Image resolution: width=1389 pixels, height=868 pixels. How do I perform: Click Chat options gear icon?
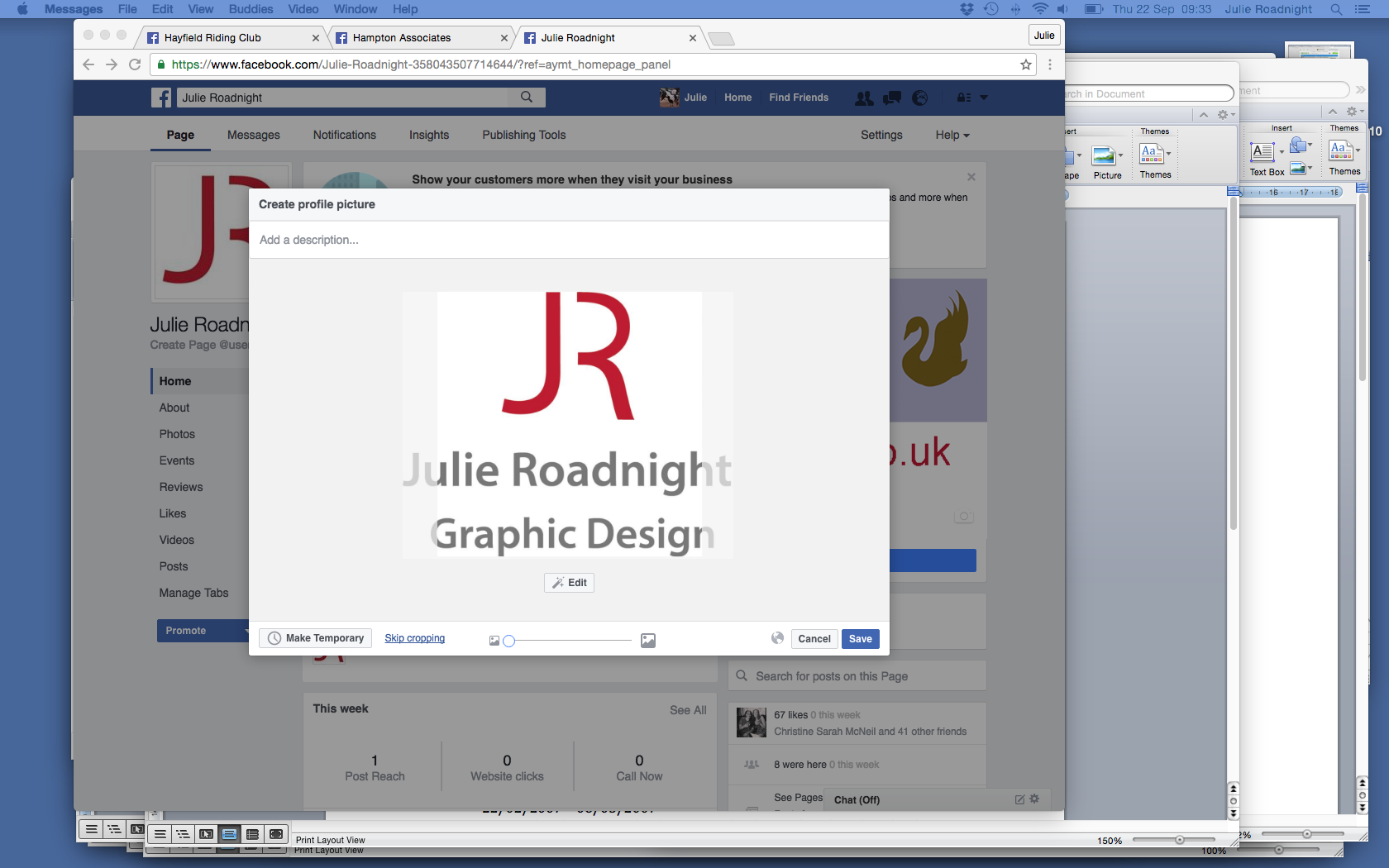1034,799
